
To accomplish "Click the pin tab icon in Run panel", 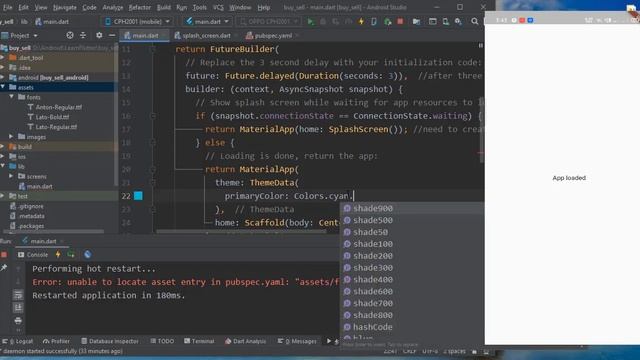I will pyautogui.click(x=4, y=268).
